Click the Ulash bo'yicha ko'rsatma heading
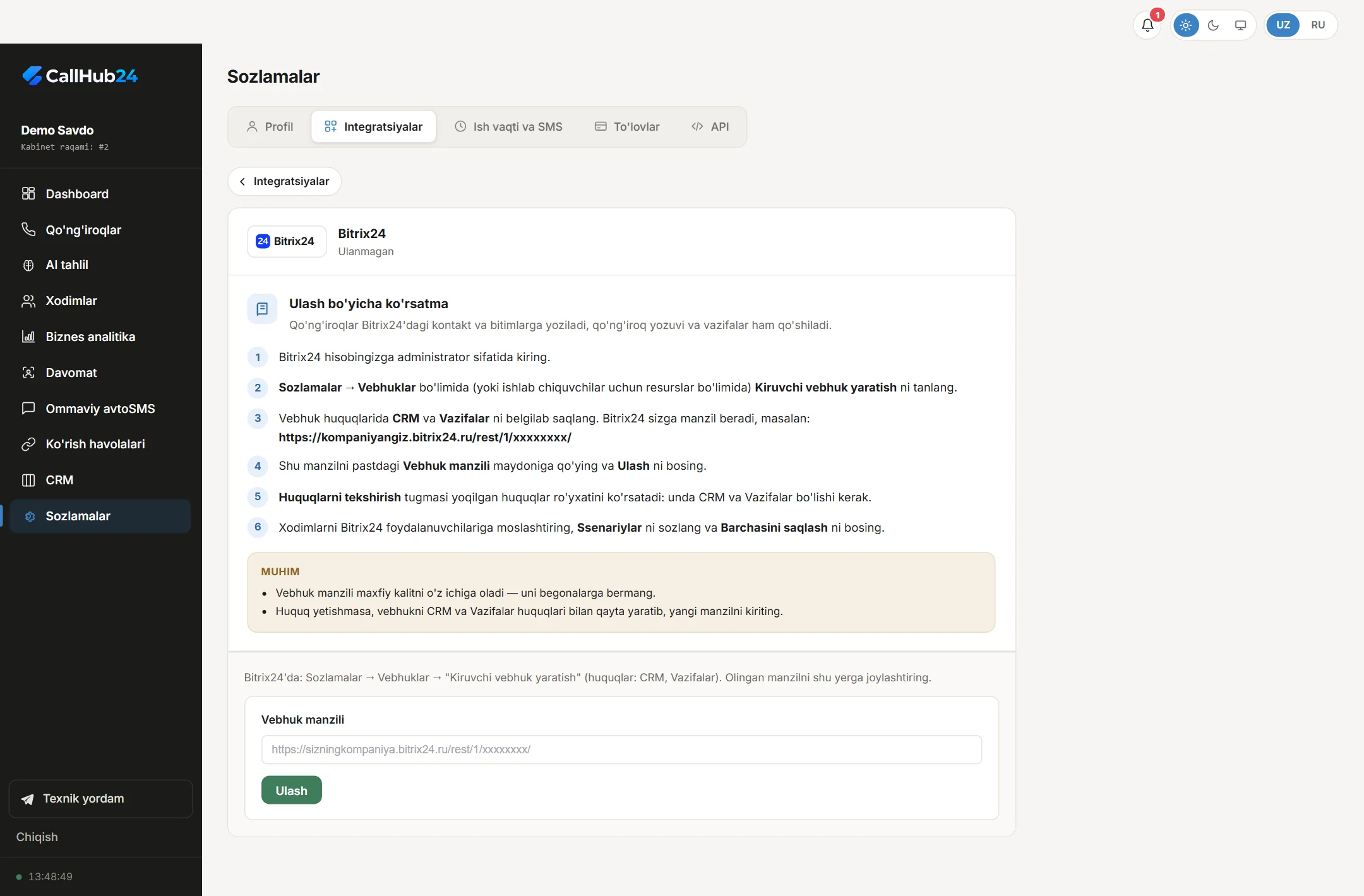Image resolution: width=1364 pixels, height=896 pixels. (x=369, y=304)
